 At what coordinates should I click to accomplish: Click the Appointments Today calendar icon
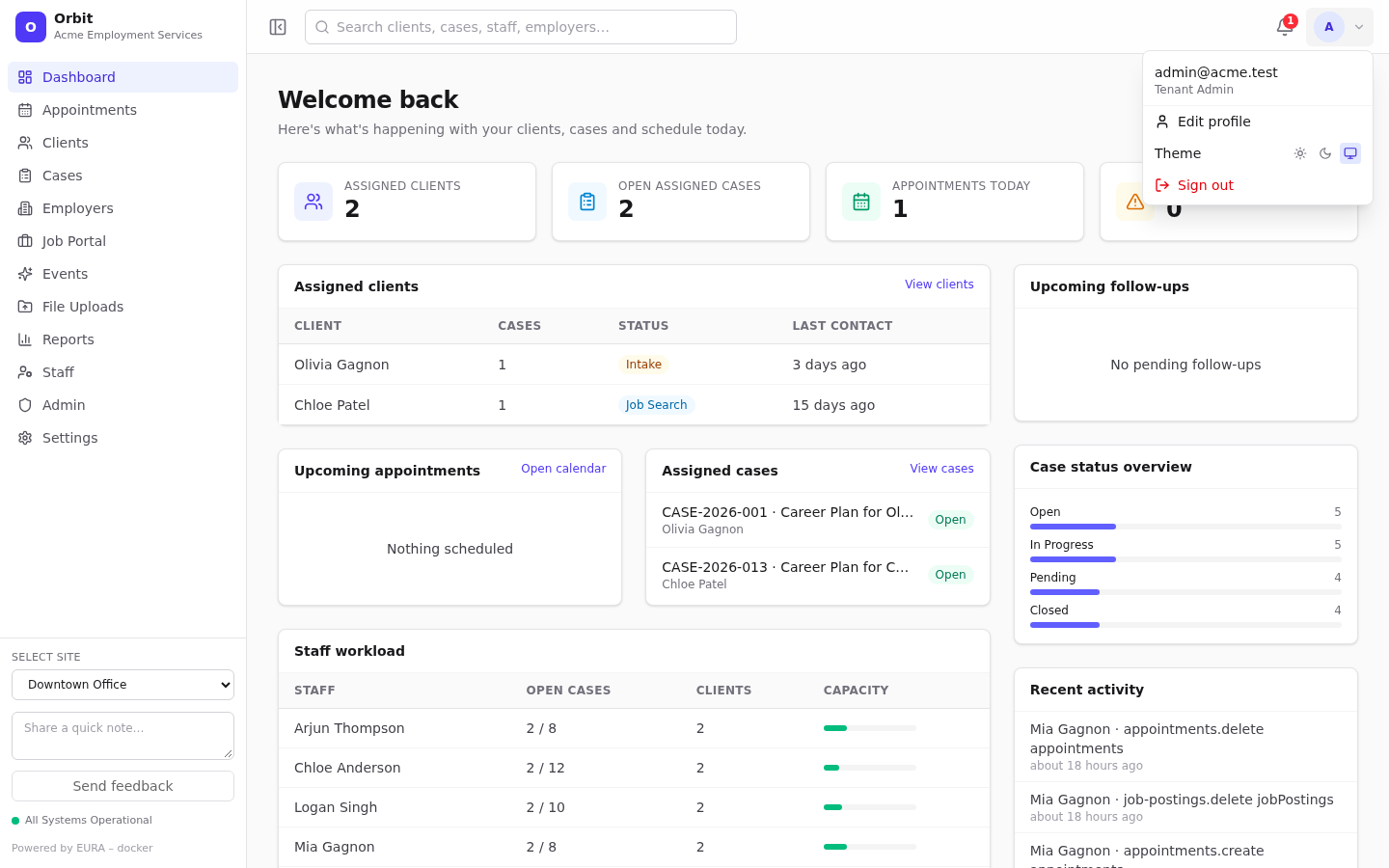(861, 202)
